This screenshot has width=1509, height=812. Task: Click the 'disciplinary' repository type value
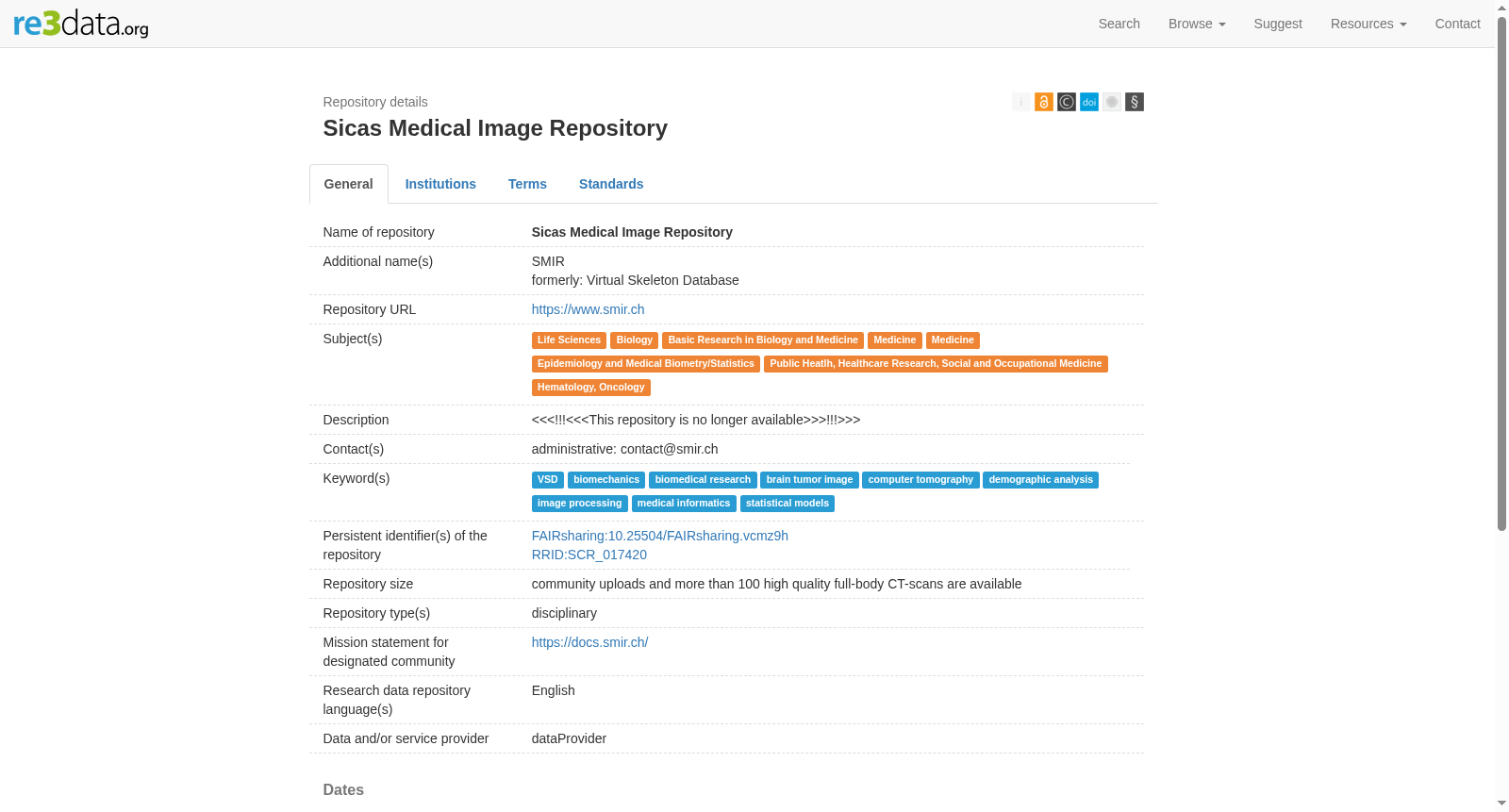[x=564, y=613]
